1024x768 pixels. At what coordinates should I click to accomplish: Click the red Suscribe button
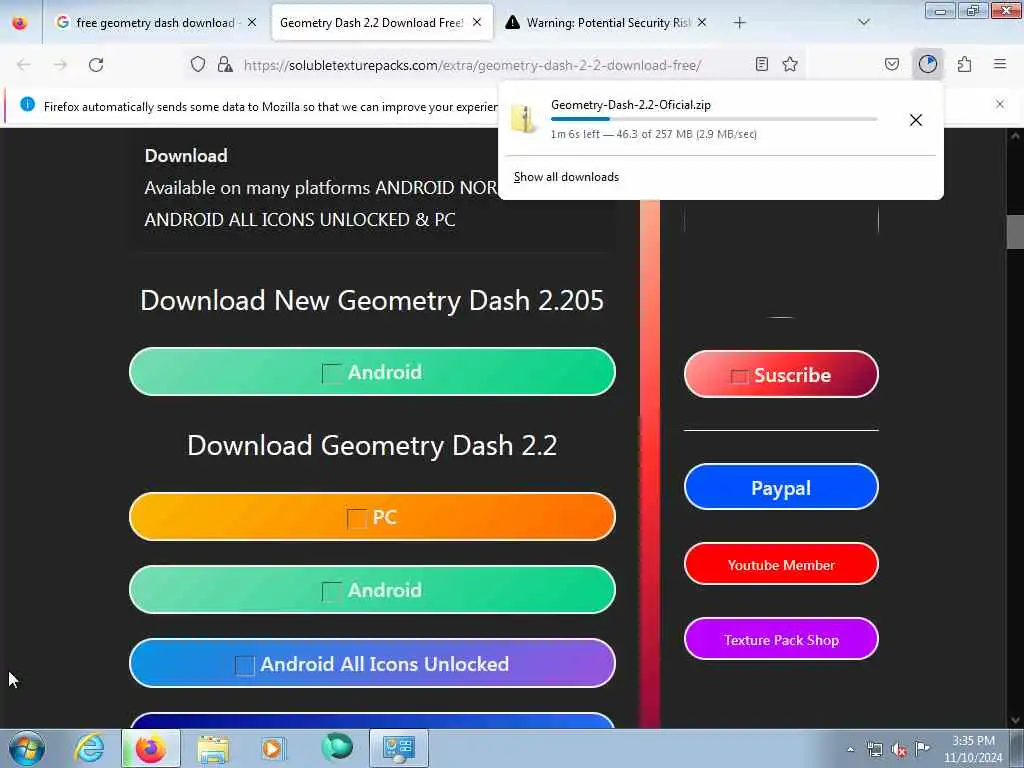tap(781, 374)
